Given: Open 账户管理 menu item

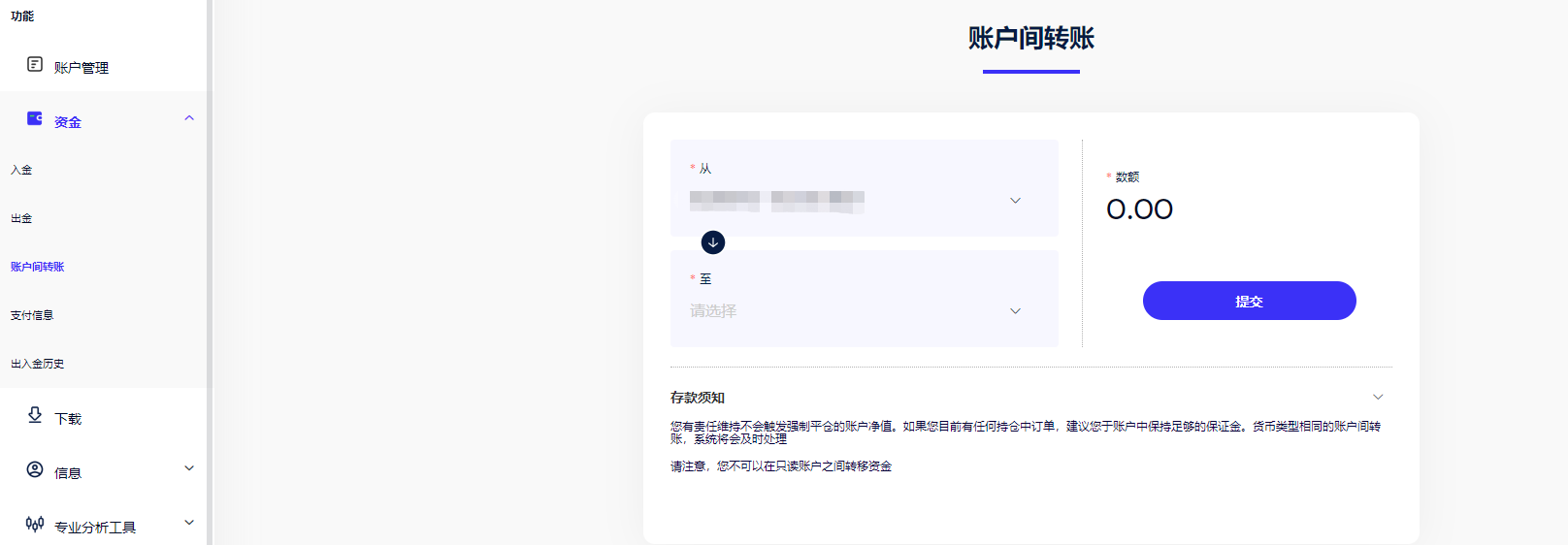Looking at the screenshot, I should [82, 67].
